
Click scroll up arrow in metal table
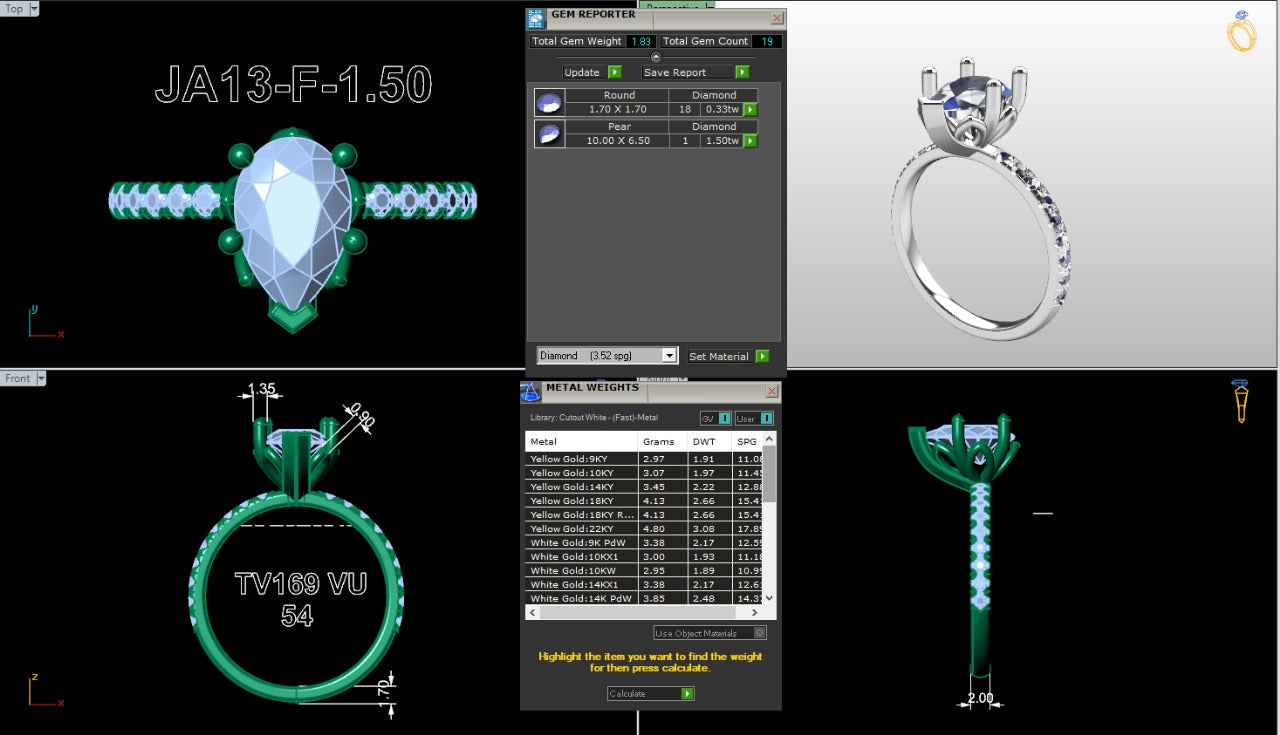(769, 439)
